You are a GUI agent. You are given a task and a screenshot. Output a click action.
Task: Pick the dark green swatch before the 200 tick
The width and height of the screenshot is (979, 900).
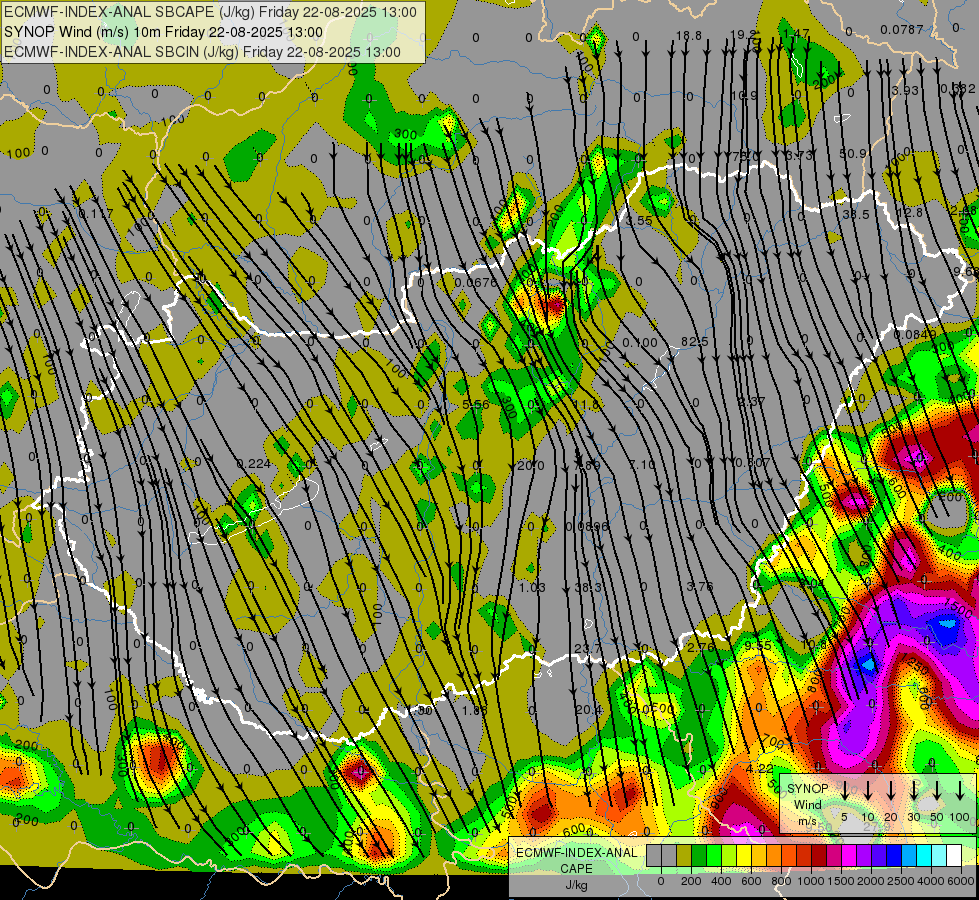pyautogui.click(x=699, y=856)
